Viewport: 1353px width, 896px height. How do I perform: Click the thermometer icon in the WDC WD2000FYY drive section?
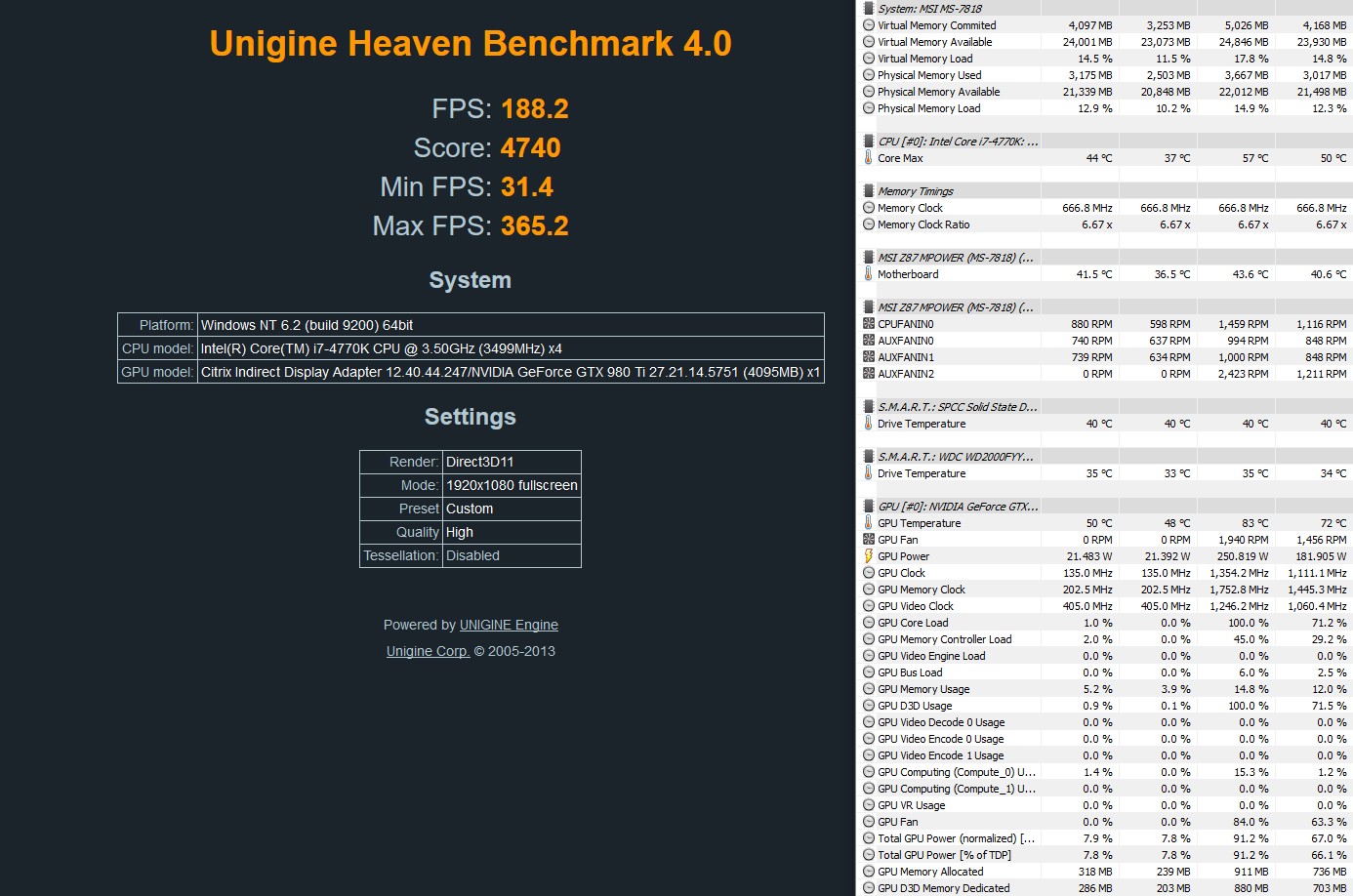pyautogui.click(x=868, y=472)
